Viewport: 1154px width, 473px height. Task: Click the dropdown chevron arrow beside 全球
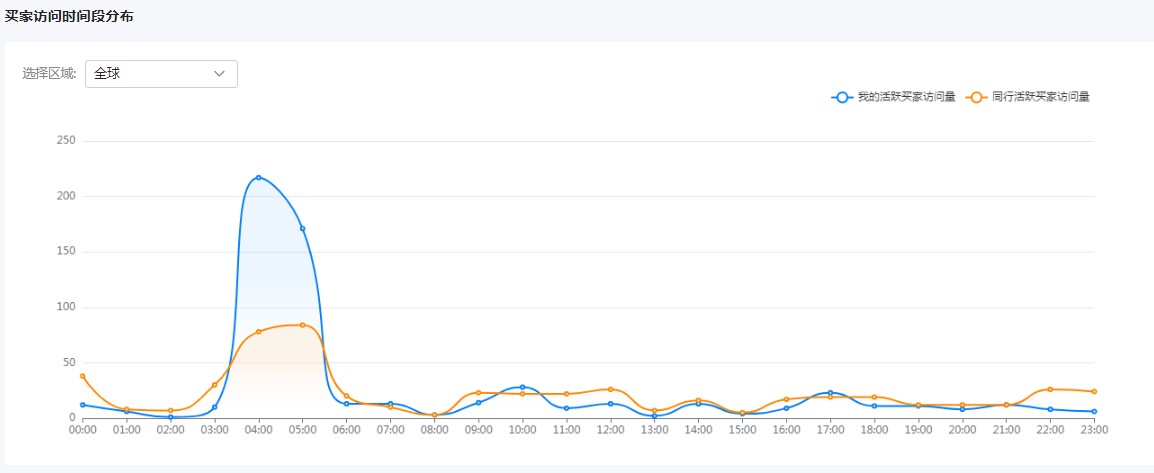pyautogui.click(x=220, y=74)
